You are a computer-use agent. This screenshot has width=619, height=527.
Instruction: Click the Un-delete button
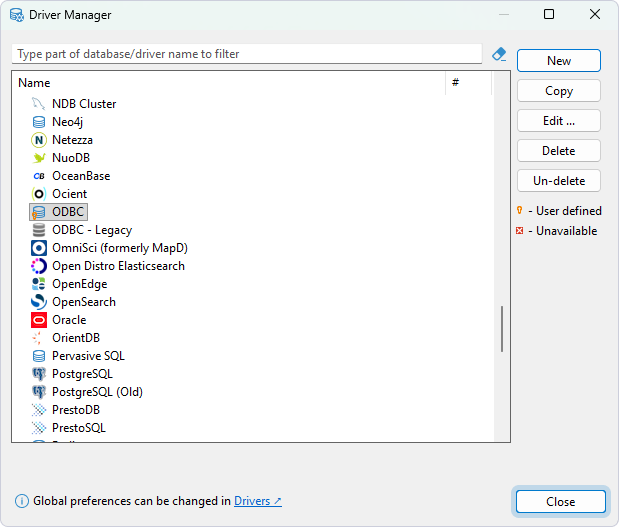[559, 181]
